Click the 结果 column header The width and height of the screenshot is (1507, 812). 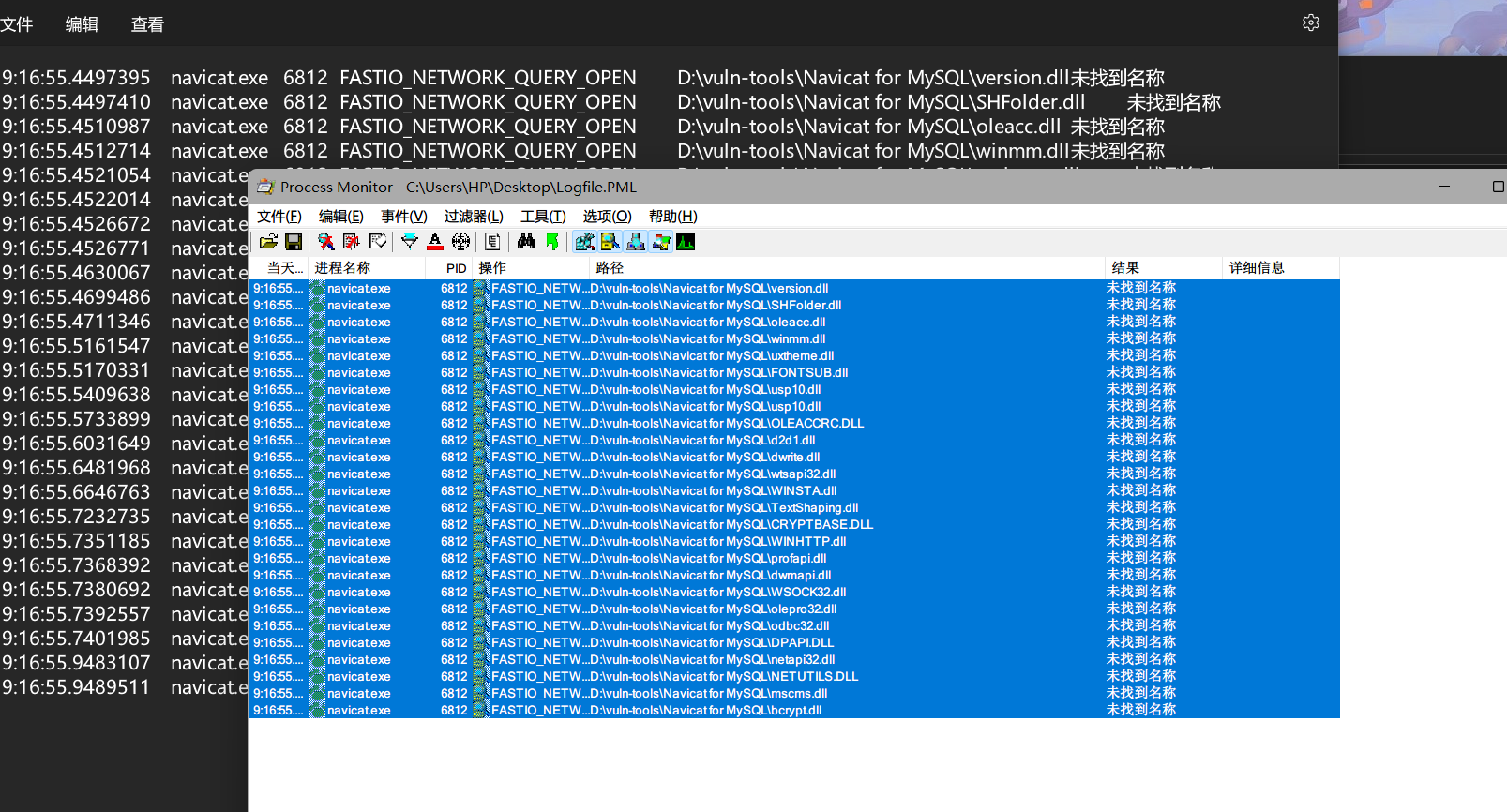click(1165, 268)
